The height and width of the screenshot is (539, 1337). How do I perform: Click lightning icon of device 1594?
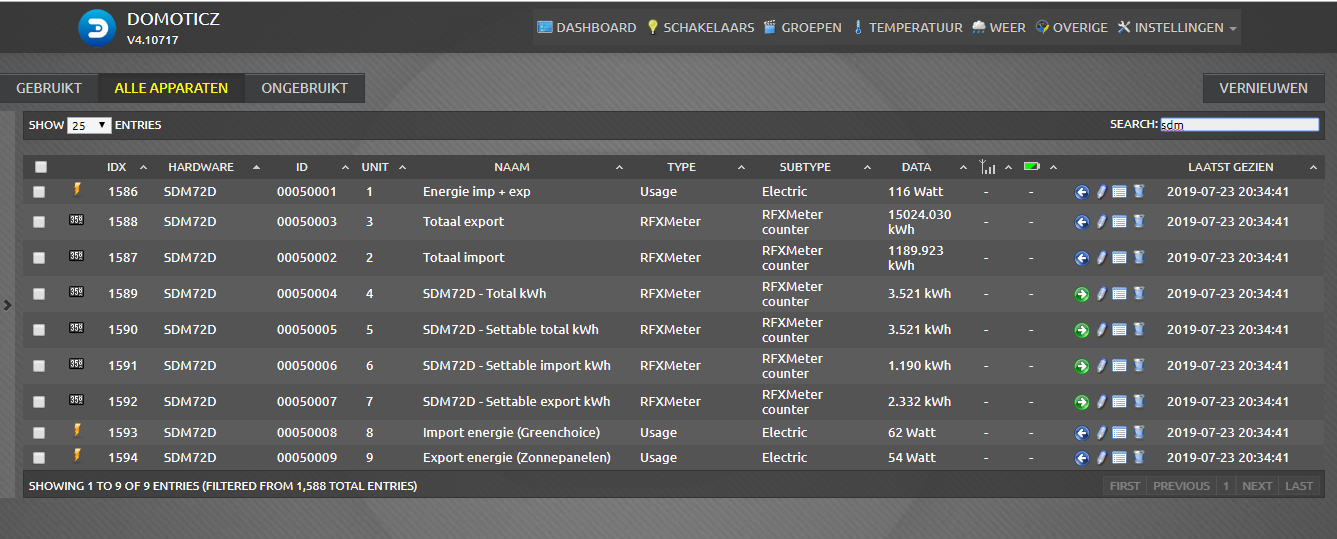(77, 455)
